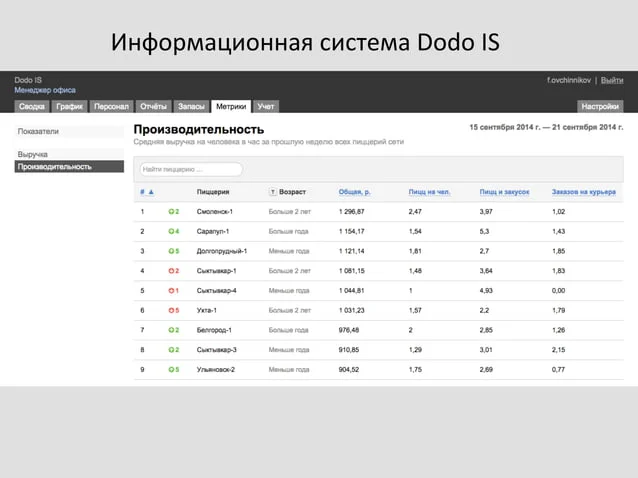This screenshot has height=478, width=638.
Task: Select the Метрики tab
Action: click(231, 107)
